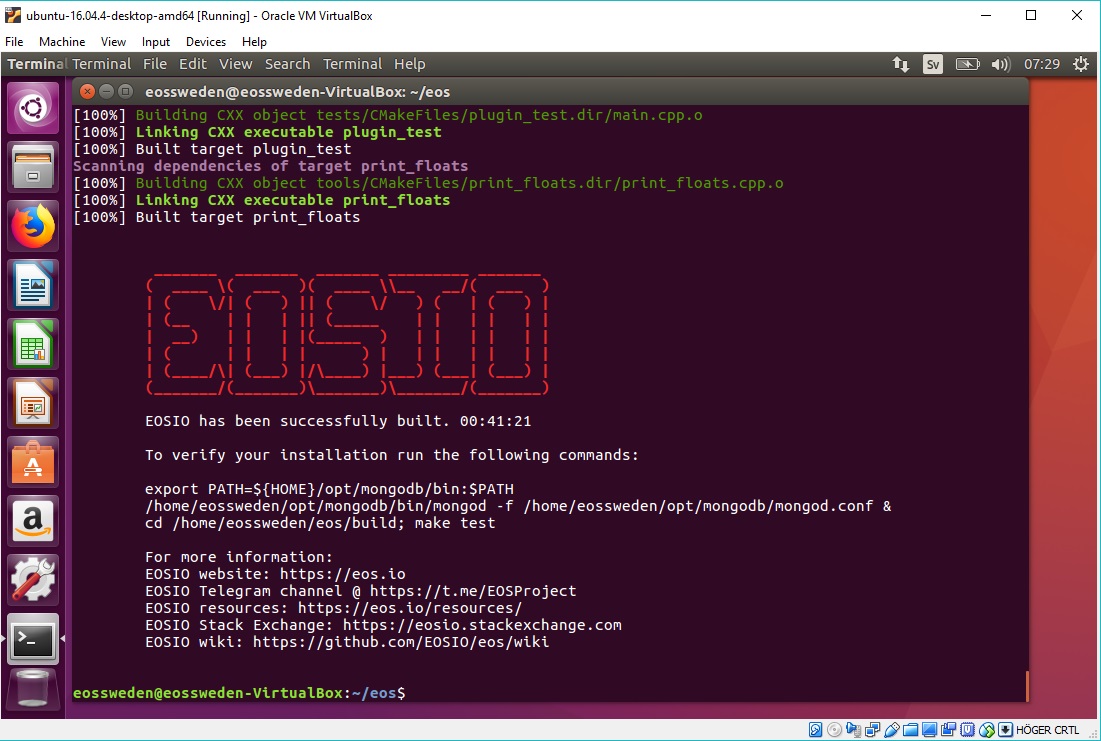
Task: Click the VirtualBox shared folders status icon
Action: point(911,730)
